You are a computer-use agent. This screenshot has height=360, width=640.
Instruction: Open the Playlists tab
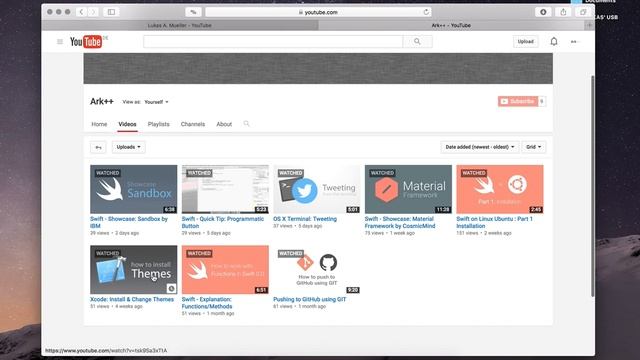pyautogui.click(x=158, y=124)
